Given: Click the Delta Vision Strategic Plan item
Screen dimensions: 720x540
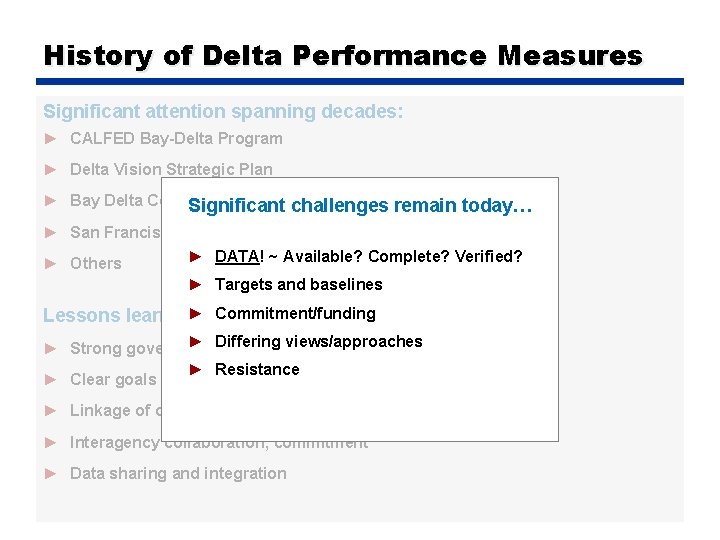Looking at the screenshot, I should (171, 169).
